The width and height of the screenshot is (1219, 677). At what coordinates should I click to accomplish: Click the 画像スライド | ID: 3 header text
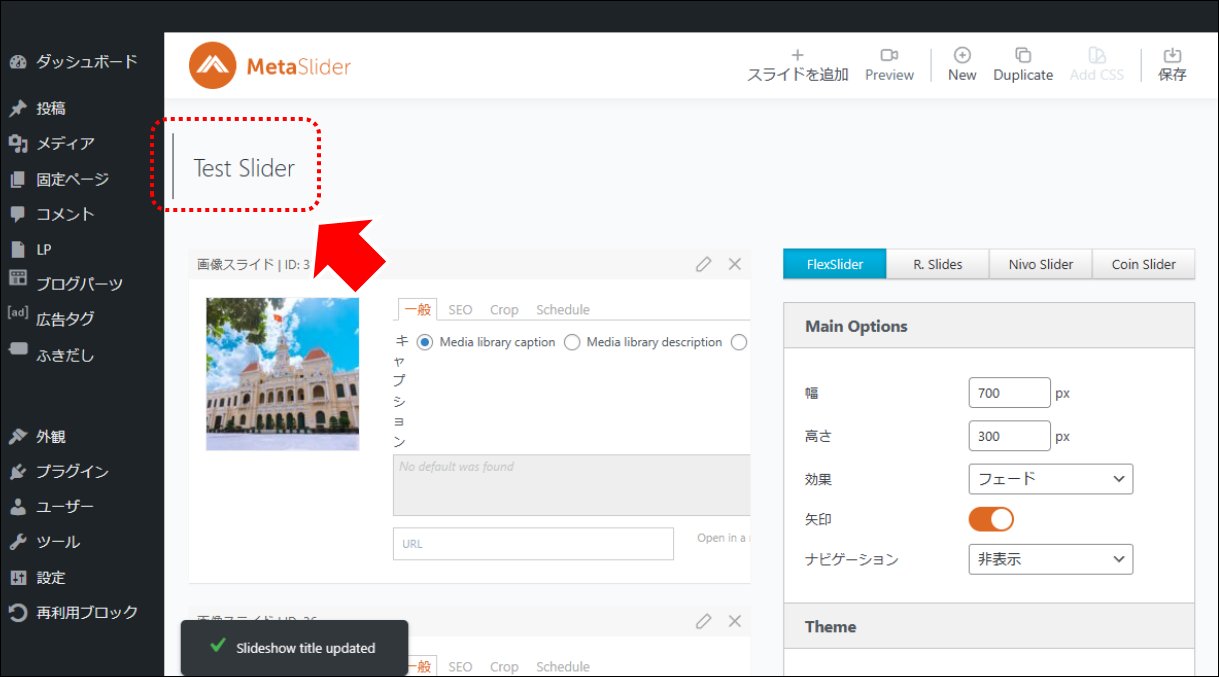tap(253, 265)
